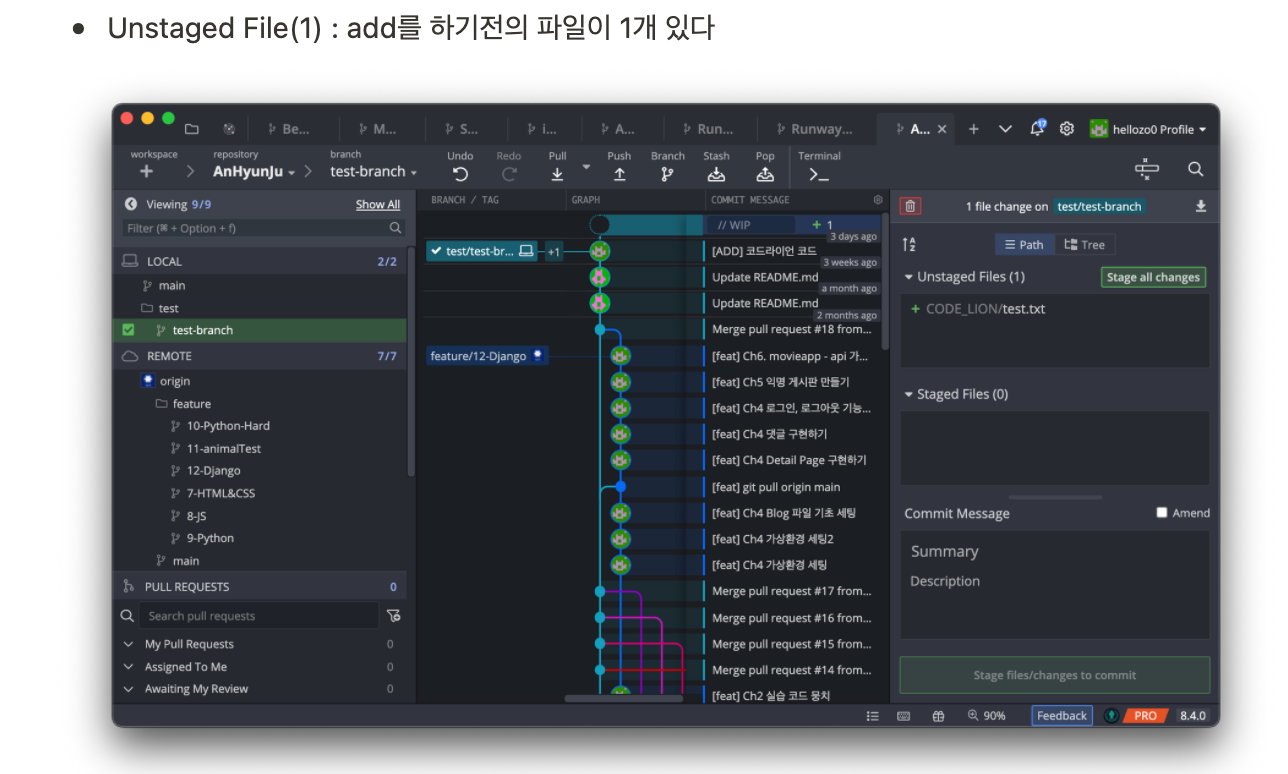Select commit '[feat] git pull origin main'
Viewport: 1288px width, 774px height.
[x=776, y=487]
